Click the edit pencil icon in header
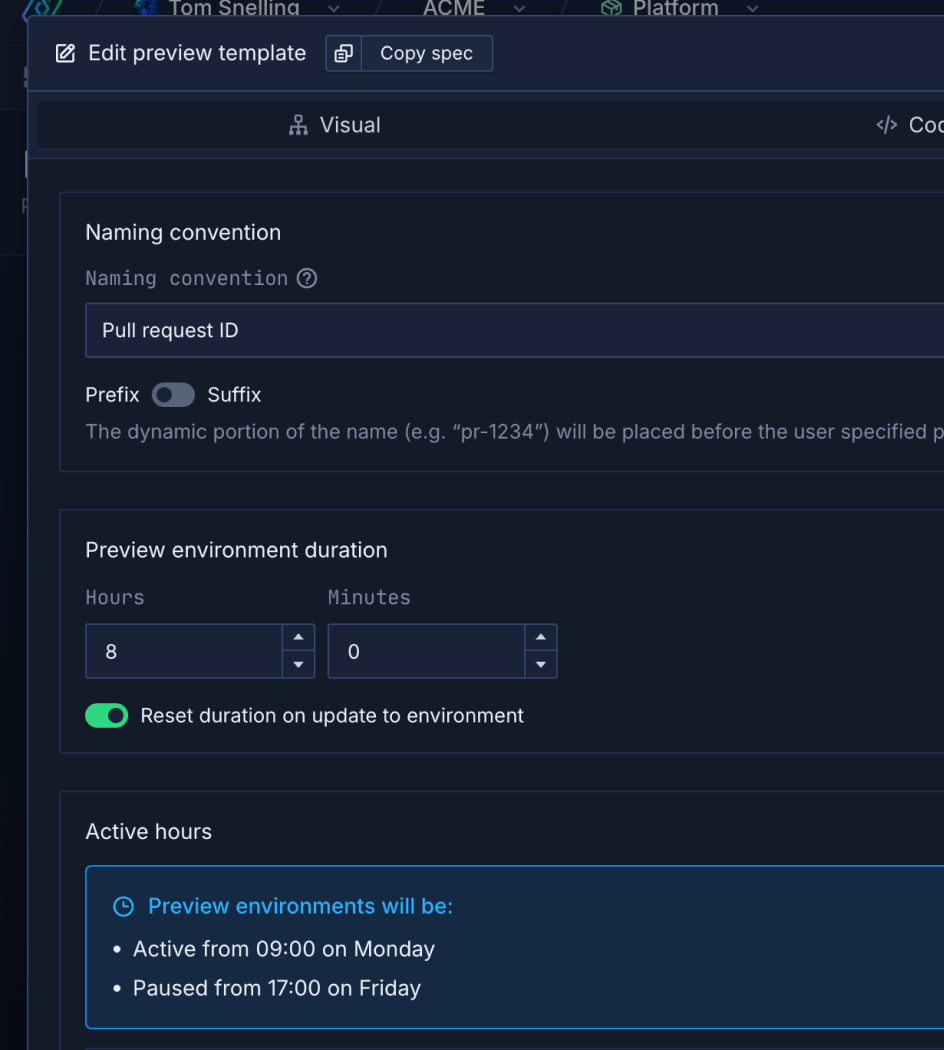Viewport: 944px width, 1050px height. 65,54
